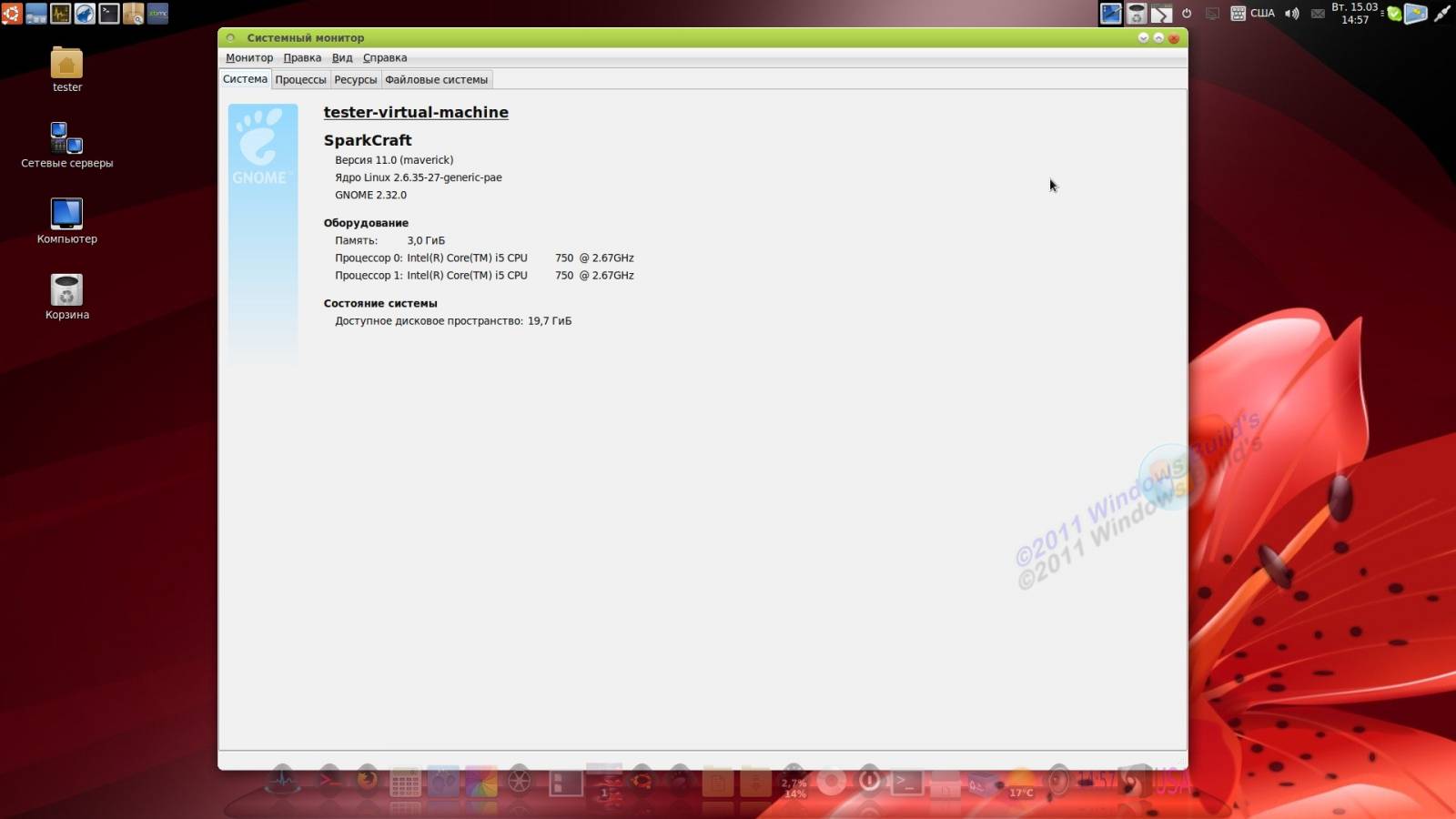The image size is (1456, 819).
Task: Click the Состояние системы section heading
Action: click(380, 303)
